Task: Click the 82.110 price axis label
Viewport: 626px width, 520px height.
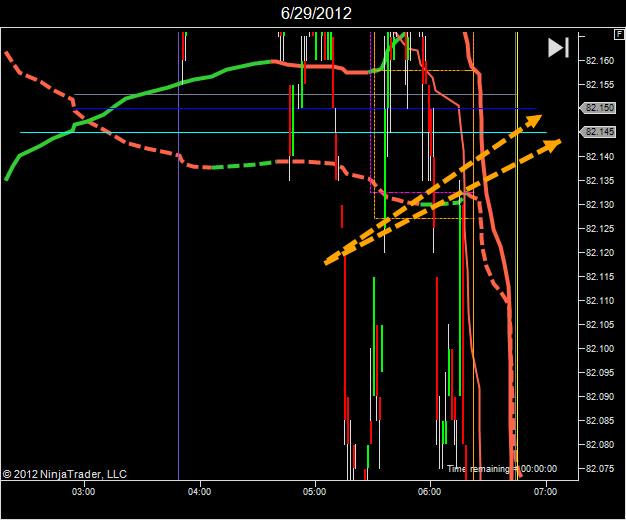Action: [600, 300]
